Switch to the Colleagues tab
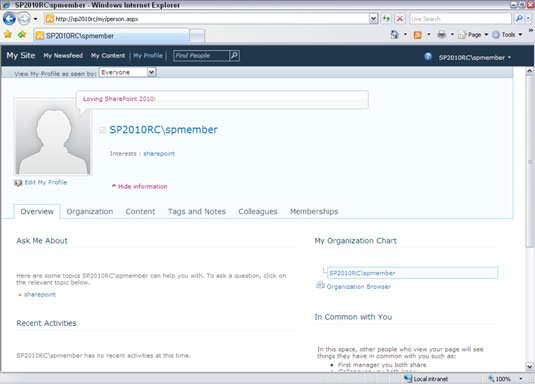The image size is (535, 384). 258,212
